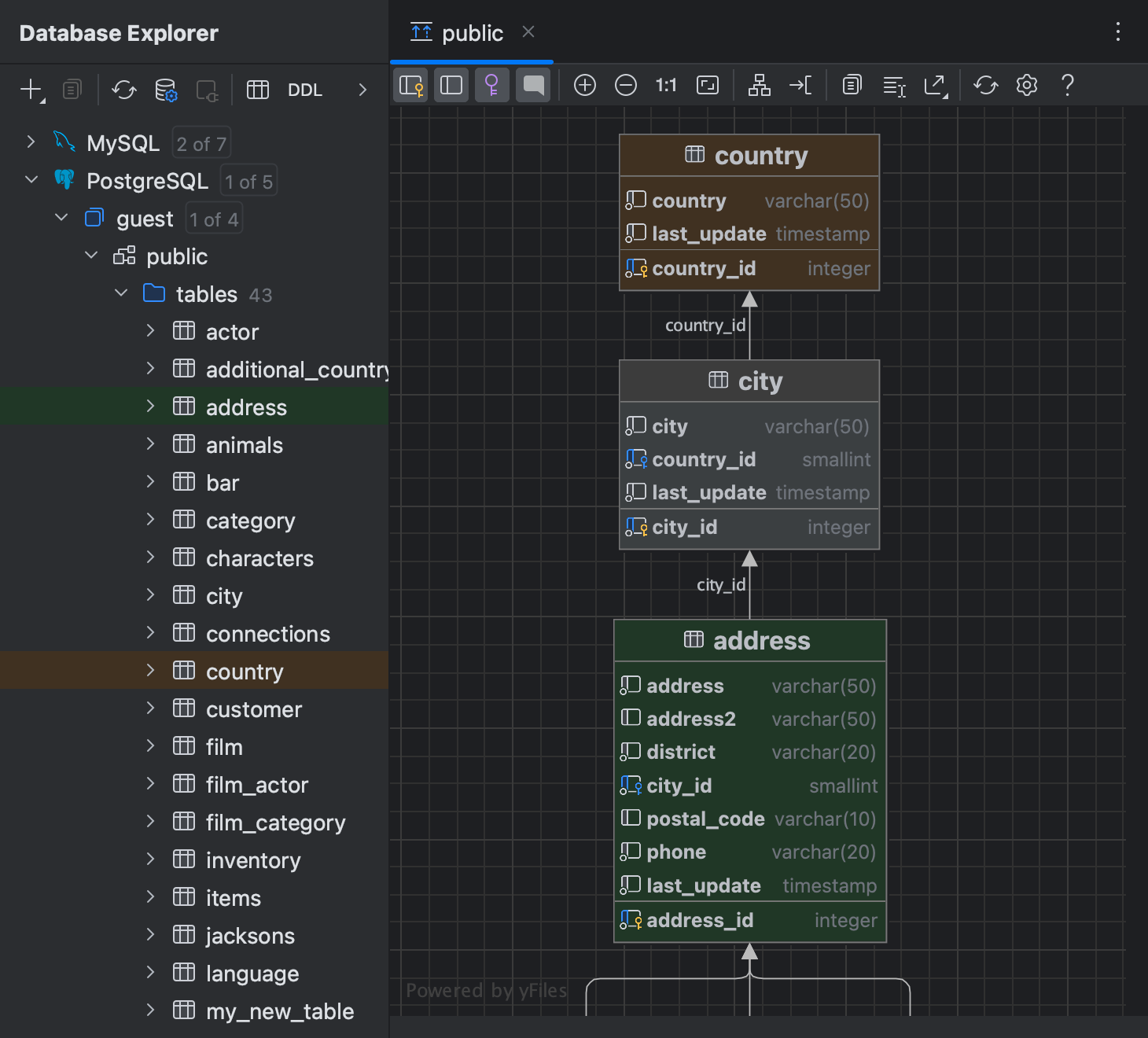Click the zoom out control on the diagram
Image resolution: width=1148 pixels, height=1038 pixels.
pyautogui.click(x=626, y=85)
